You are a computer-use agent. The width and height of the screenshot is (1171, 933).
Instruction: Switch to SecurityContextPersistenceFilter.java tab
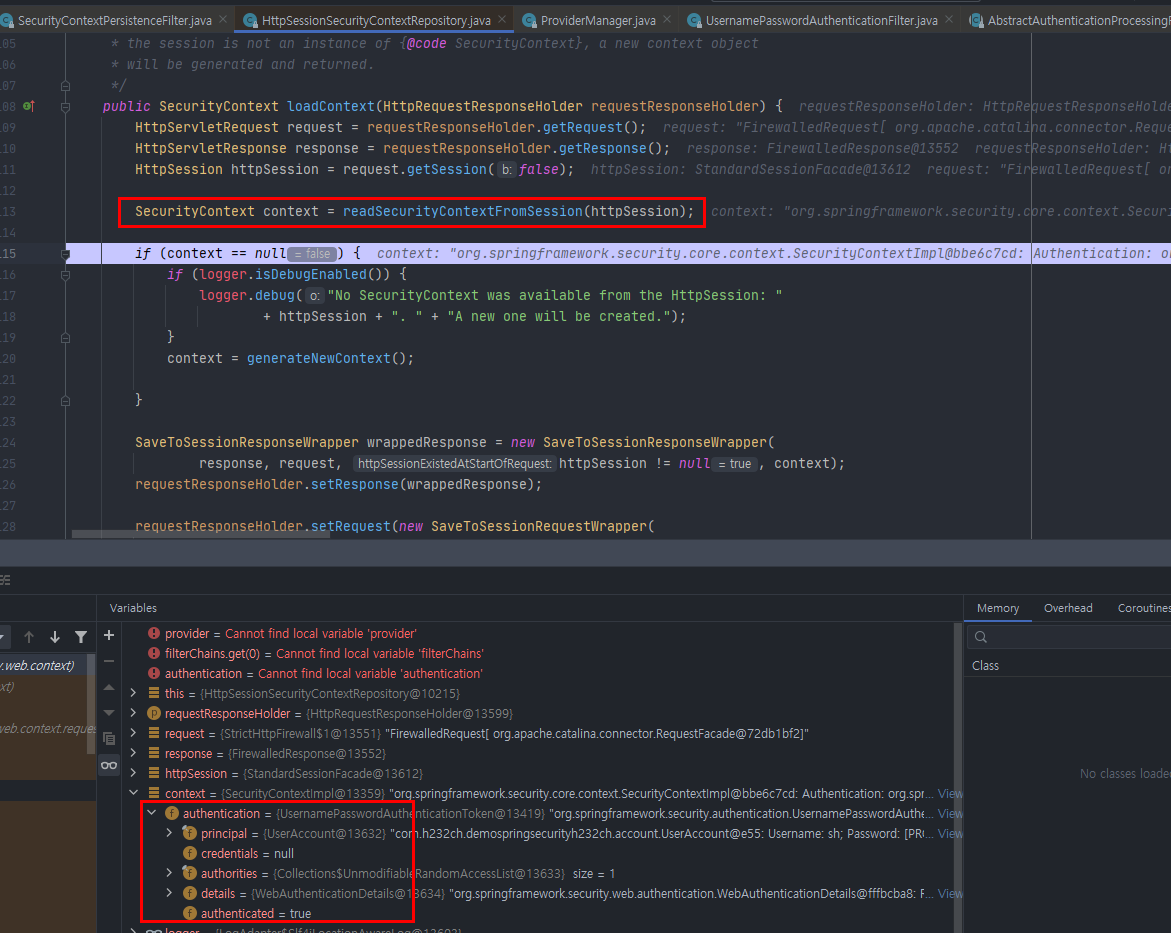(x=114, y=20)
